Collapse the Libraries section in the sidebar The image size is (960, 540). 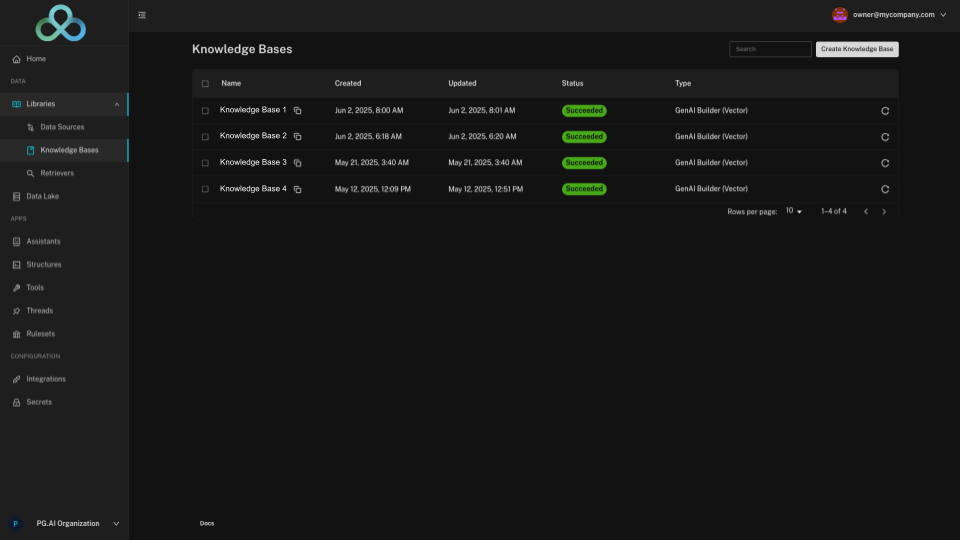click(x=116, y=104)
